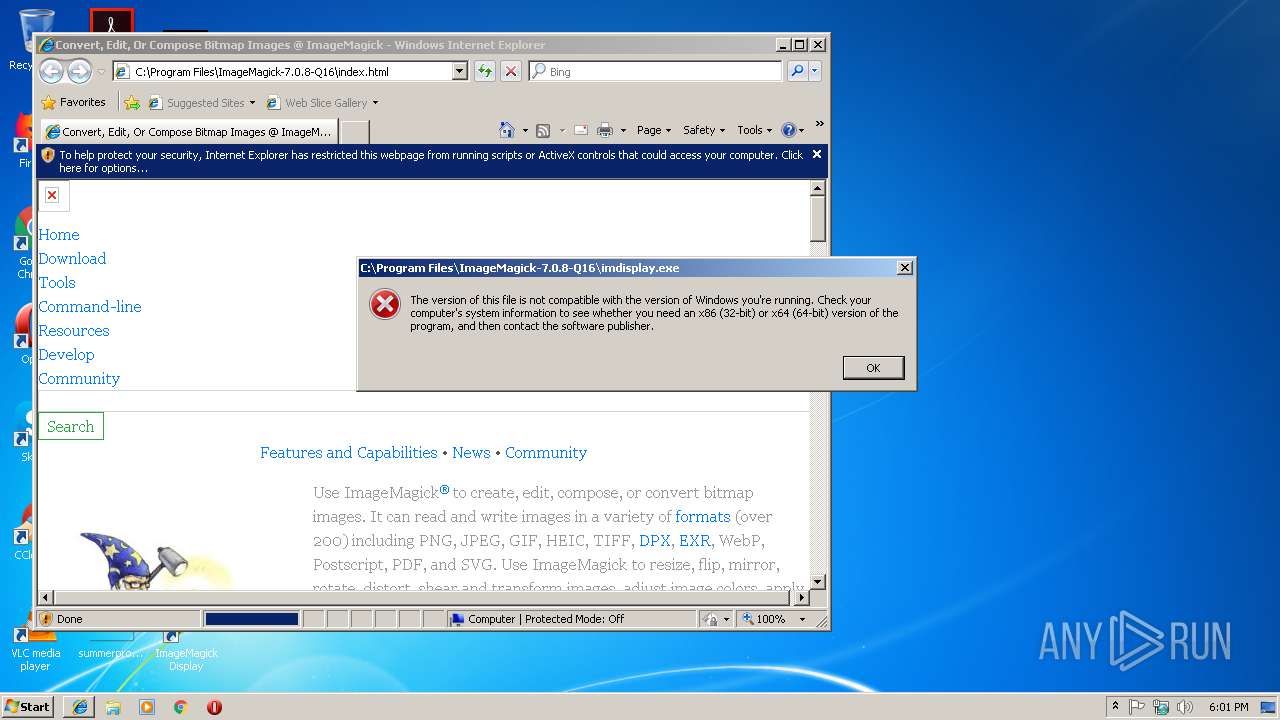Expand the command bar overflow chevron

819,124
